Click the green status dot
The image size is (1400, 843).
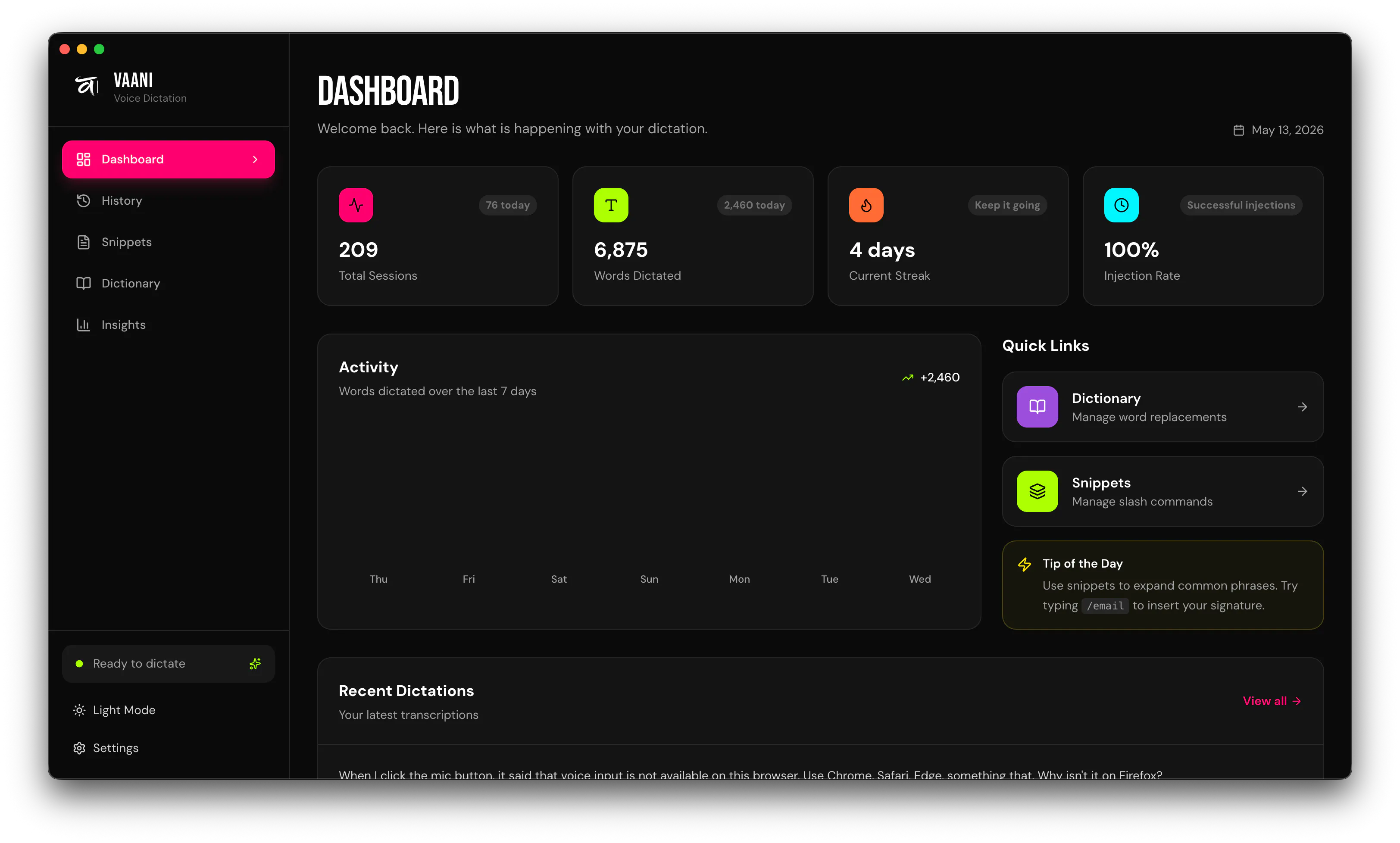click(x=79, y=663)
